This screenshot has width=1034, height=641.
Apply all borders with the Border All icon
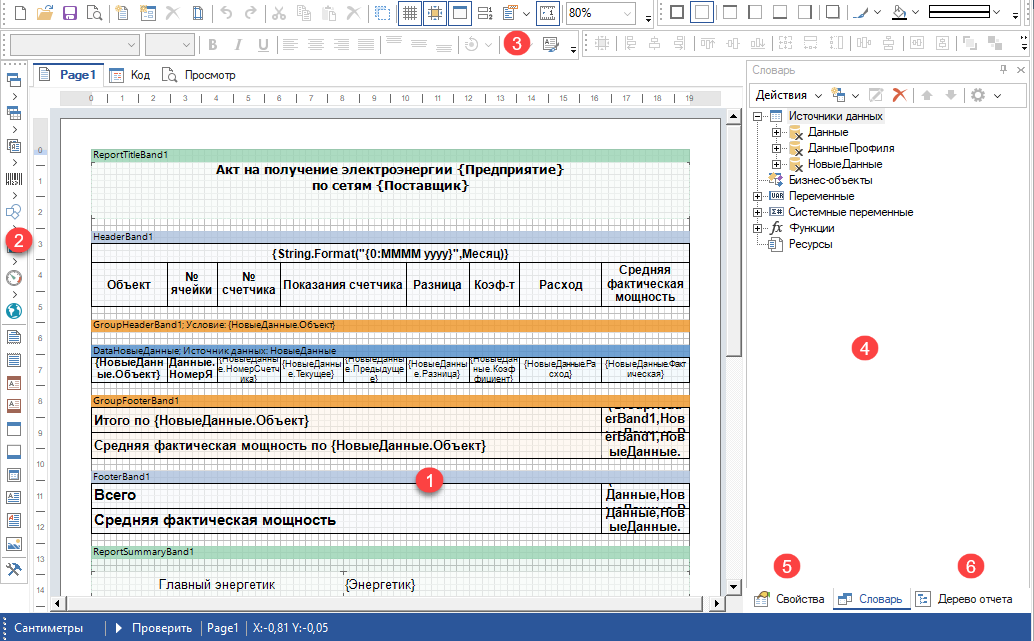677,13
